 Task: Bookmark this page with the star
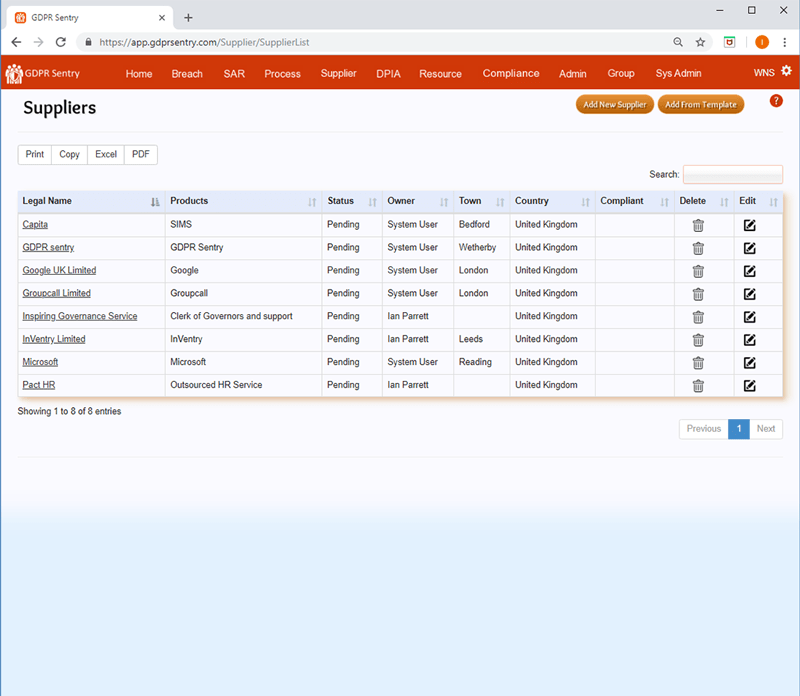click(x=701, y=42)
